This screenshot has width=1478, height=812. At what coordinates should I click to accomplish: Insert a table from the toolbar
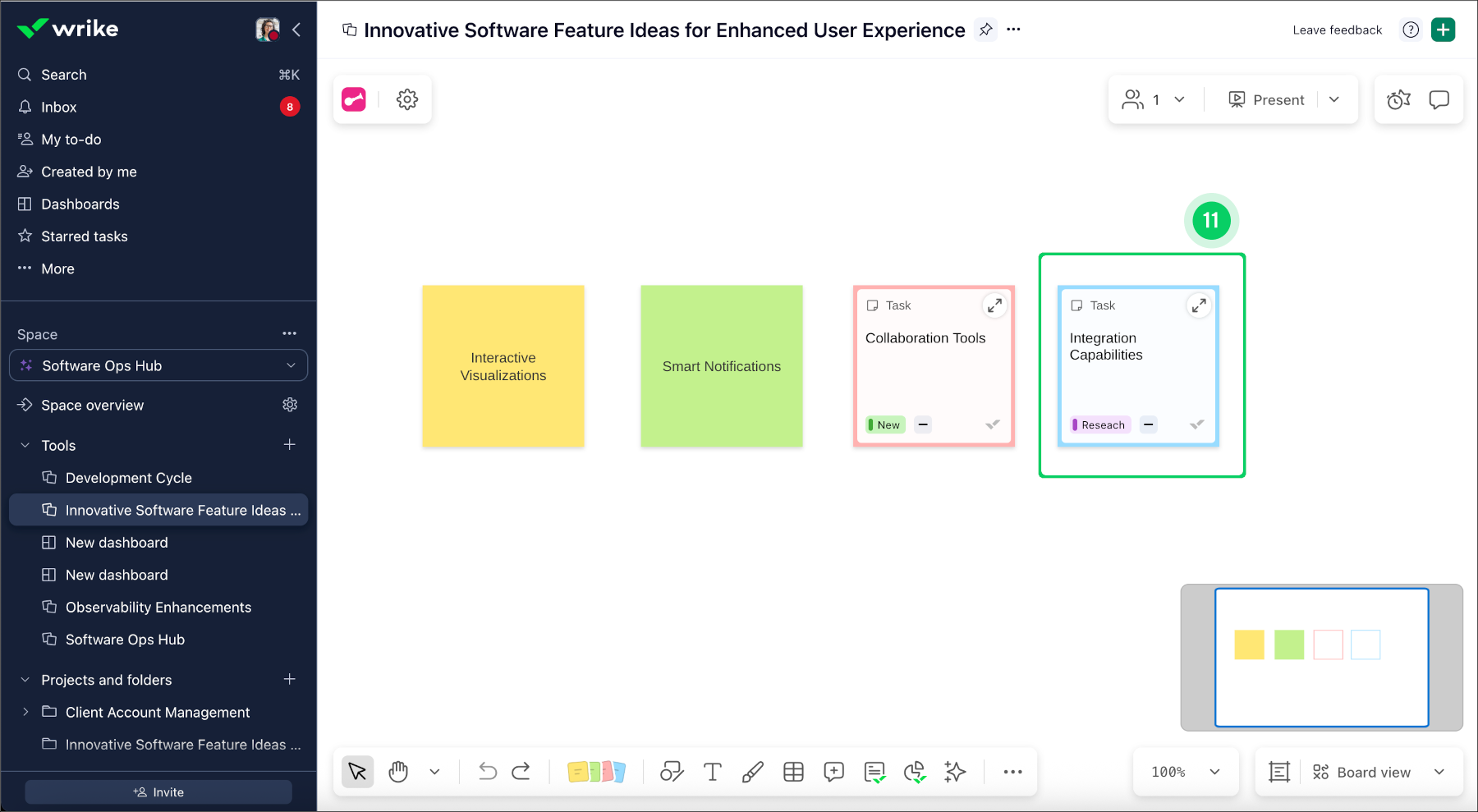coord(793,772)
